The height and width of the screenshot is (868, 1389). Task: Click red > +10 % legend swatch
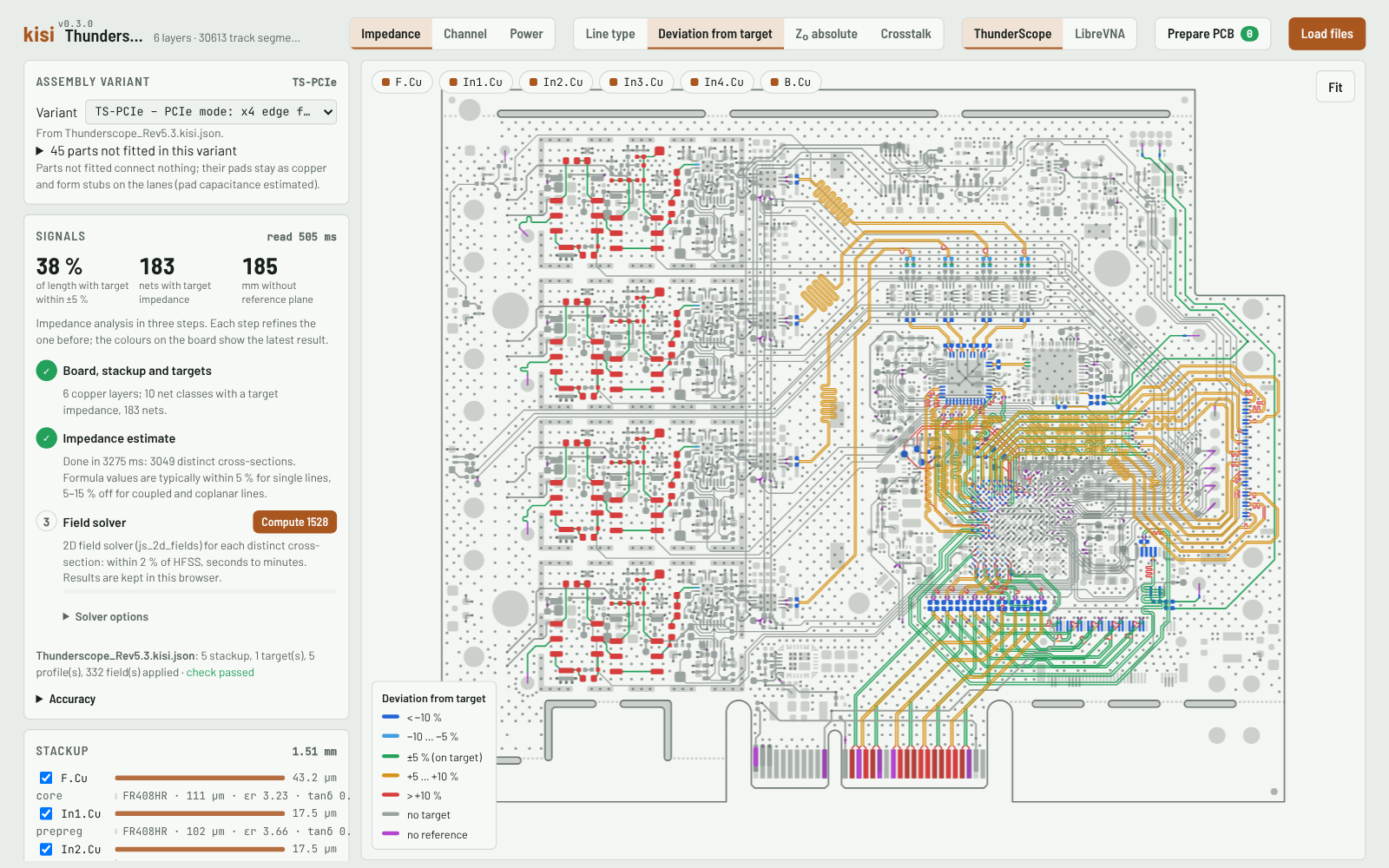391,795
